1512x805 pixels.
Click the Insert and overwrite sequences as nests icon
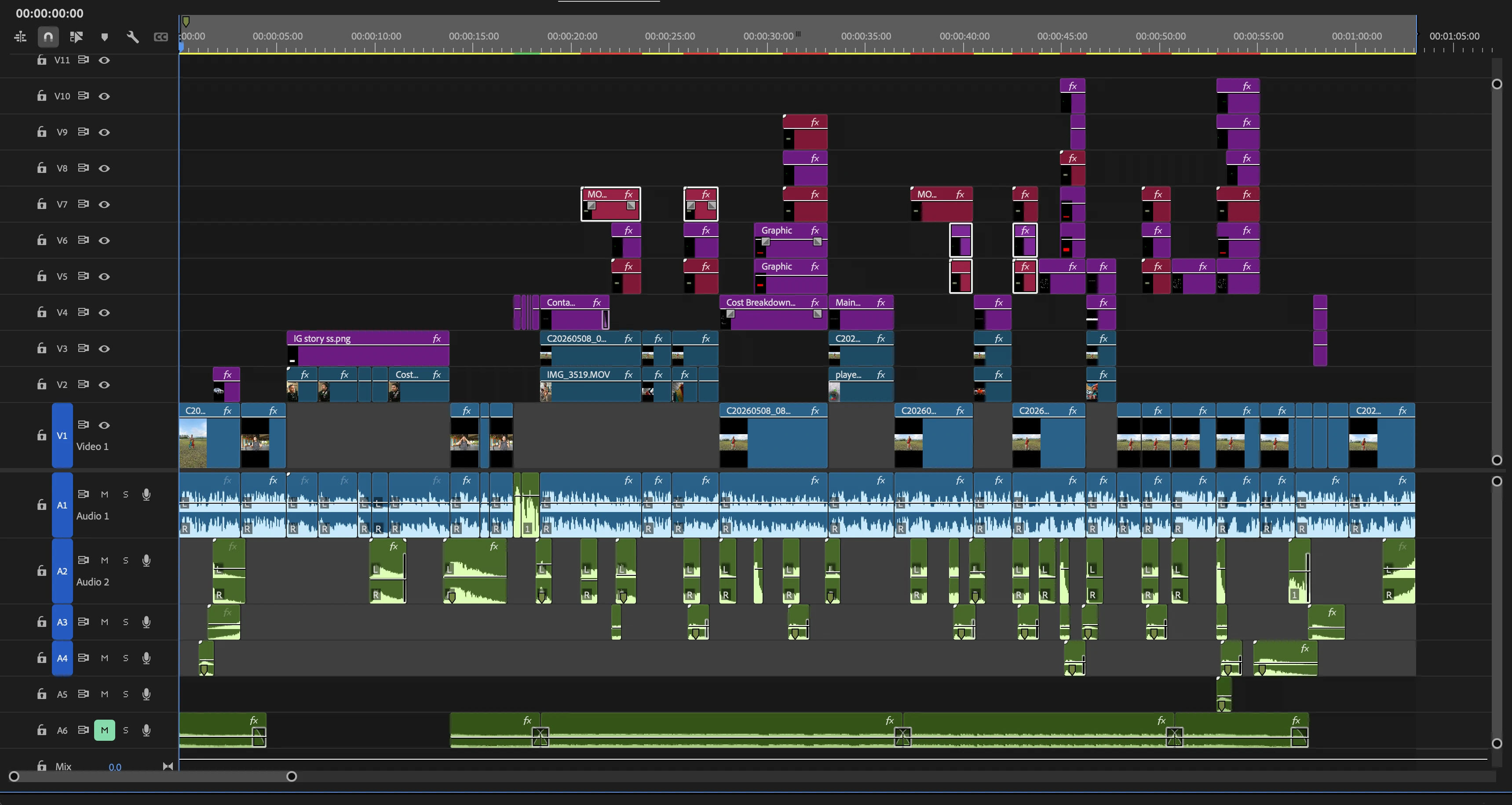[x=20, y=37]
